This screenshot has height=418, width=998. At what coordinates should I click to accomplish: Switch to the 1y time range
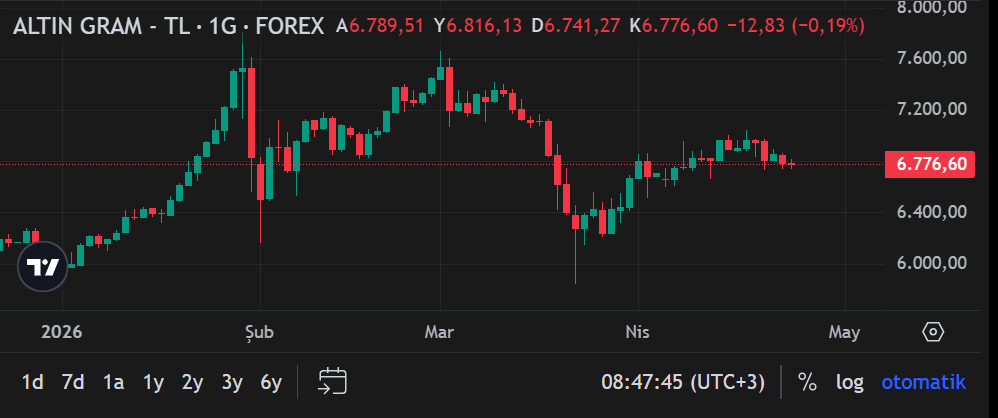pos(153,382)
